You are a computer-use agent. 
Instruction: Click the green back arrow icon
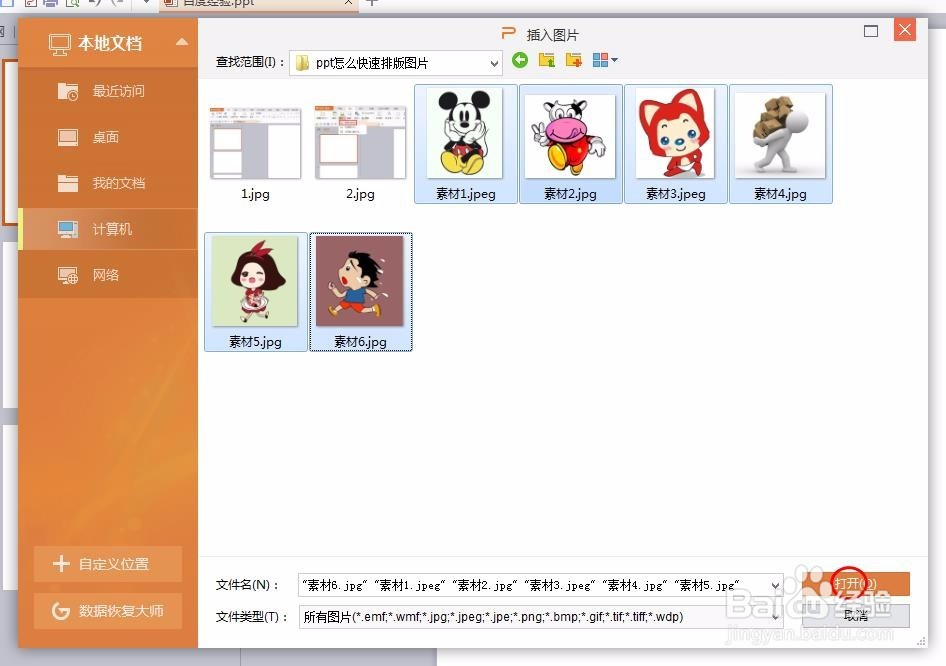(519, 60)
